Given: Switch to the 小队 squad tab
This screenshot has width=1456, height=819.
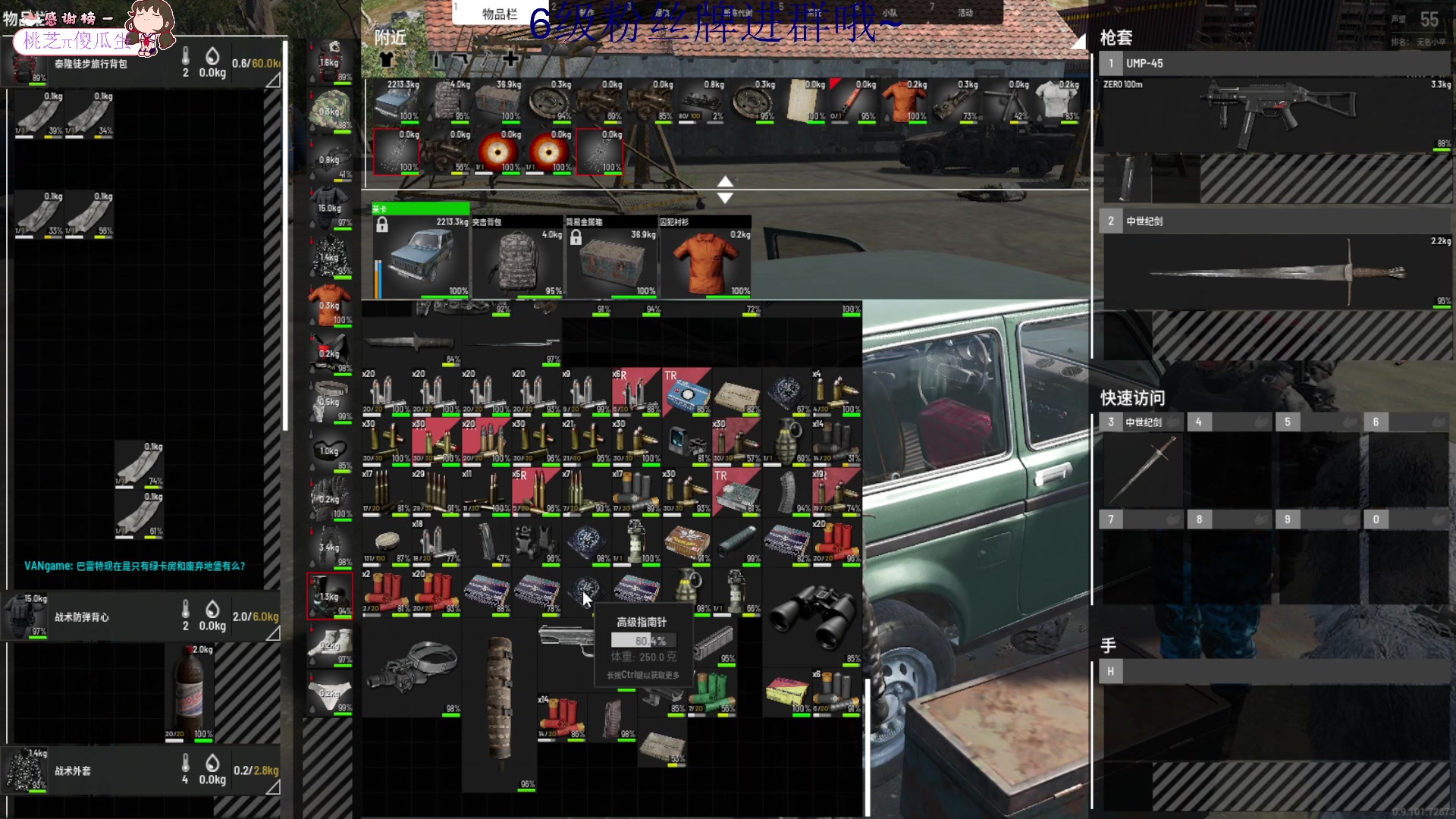Looking at the screenshot, I should coord(890,12).
